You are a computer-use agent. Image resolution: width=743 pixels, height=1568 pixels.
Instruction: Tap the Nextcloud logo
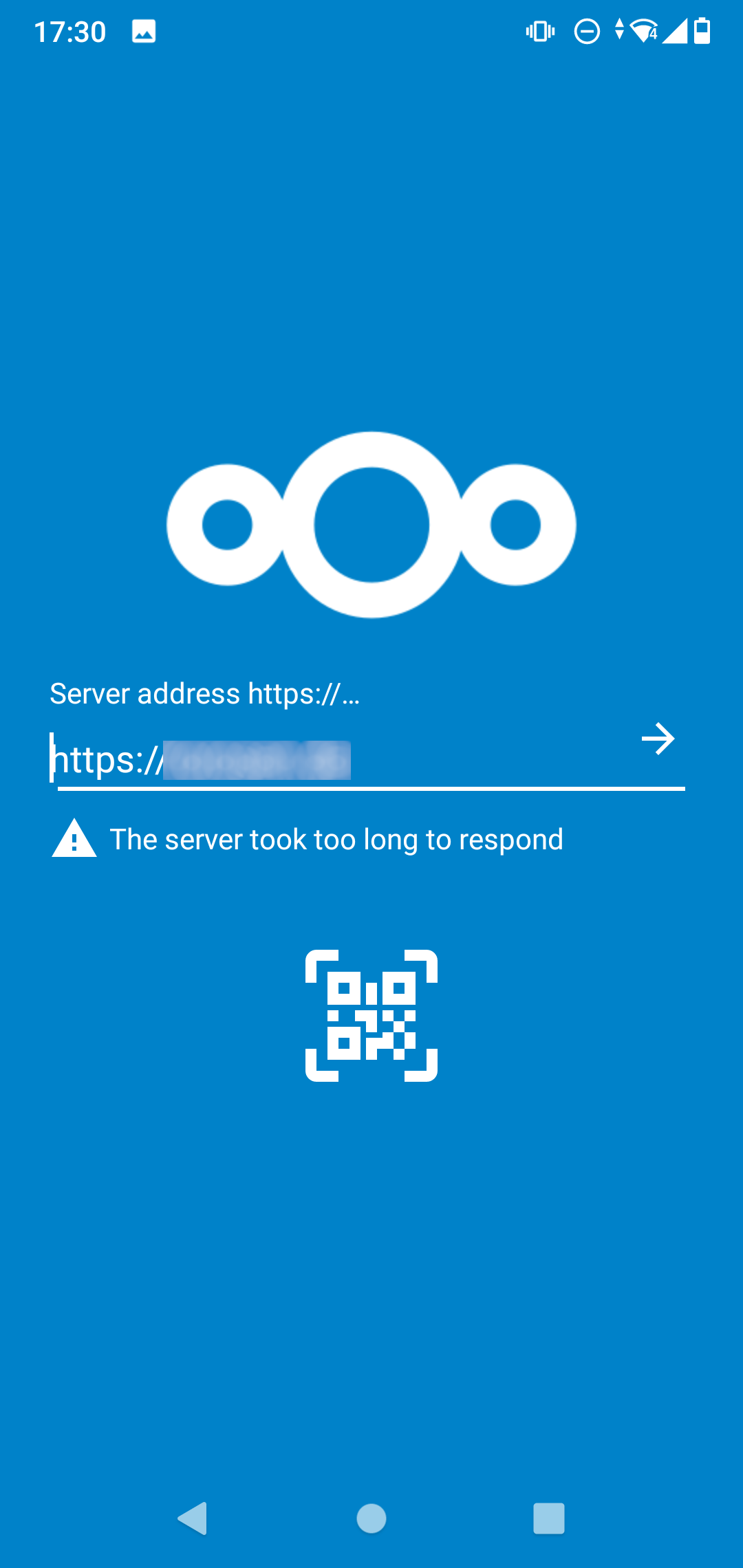pos(371,525)
